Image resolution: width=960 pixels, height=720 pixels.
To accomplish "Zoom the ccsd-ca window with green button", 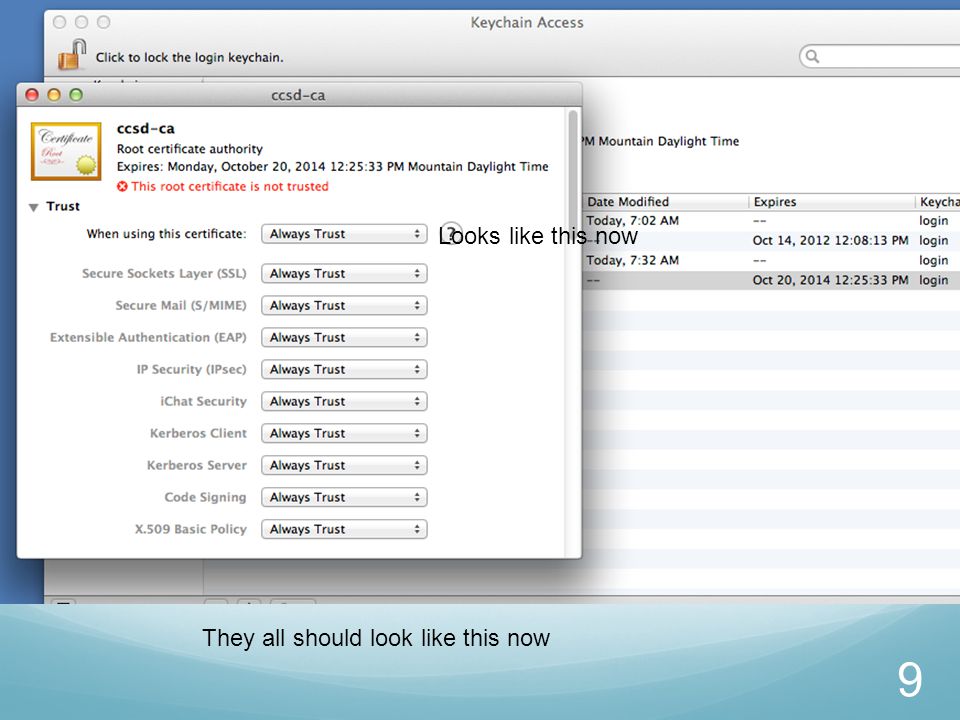I will (76, 95).
